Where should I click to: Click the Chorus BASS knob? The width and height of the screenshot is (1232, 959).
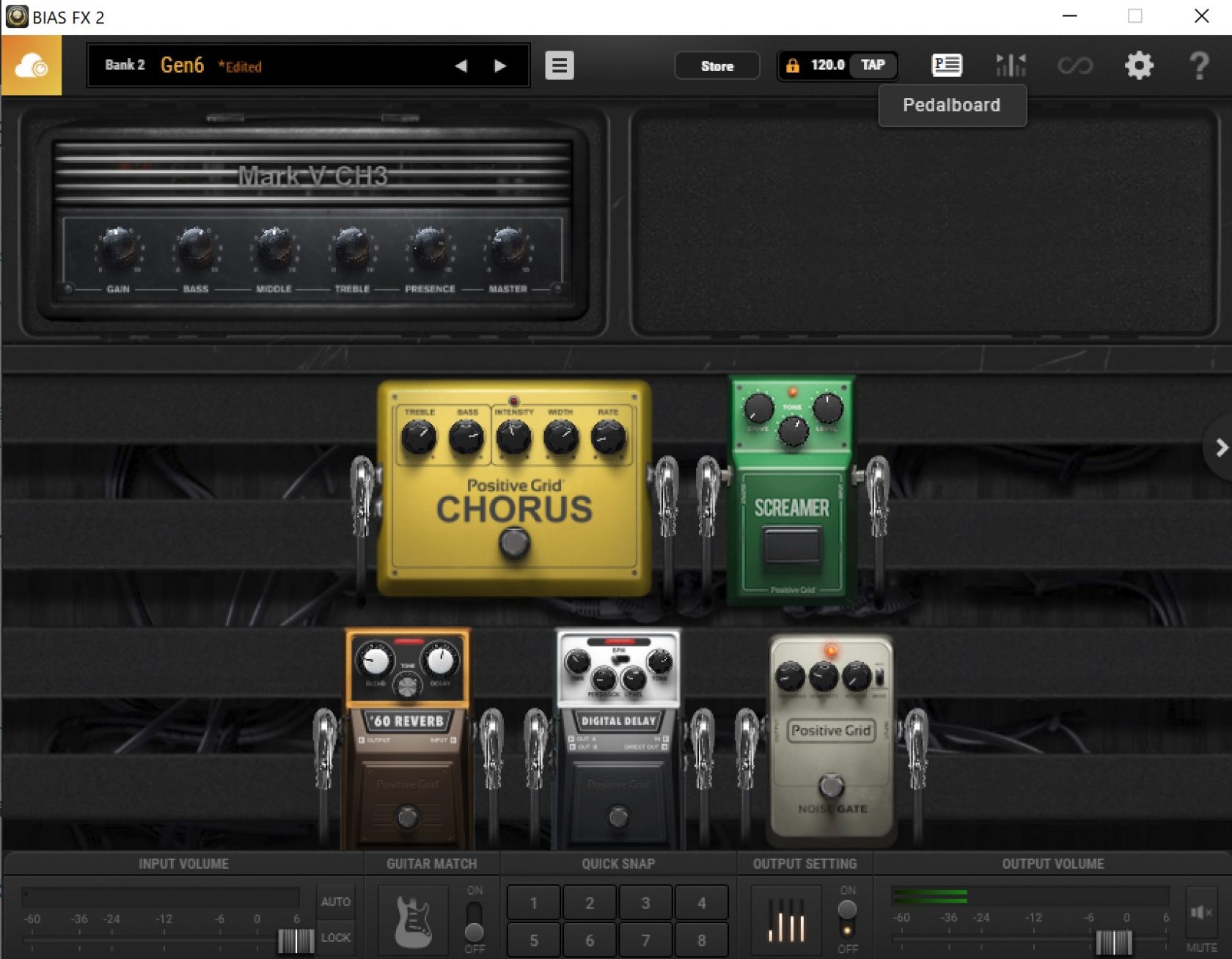tap(466, 438)
